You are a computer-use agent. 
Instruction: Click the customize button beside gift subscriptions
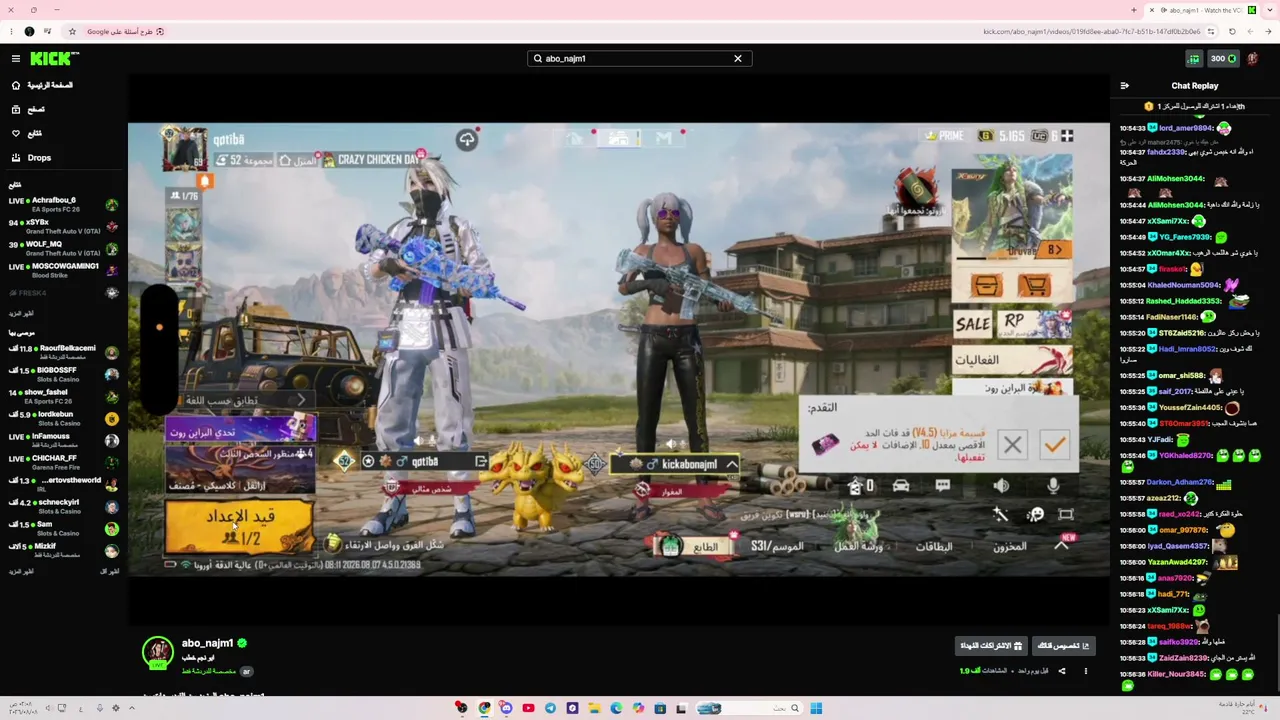(1064, 646)
